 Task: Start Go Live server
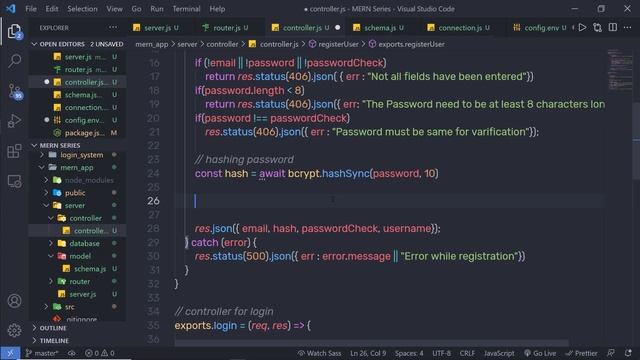click(540, 353)
